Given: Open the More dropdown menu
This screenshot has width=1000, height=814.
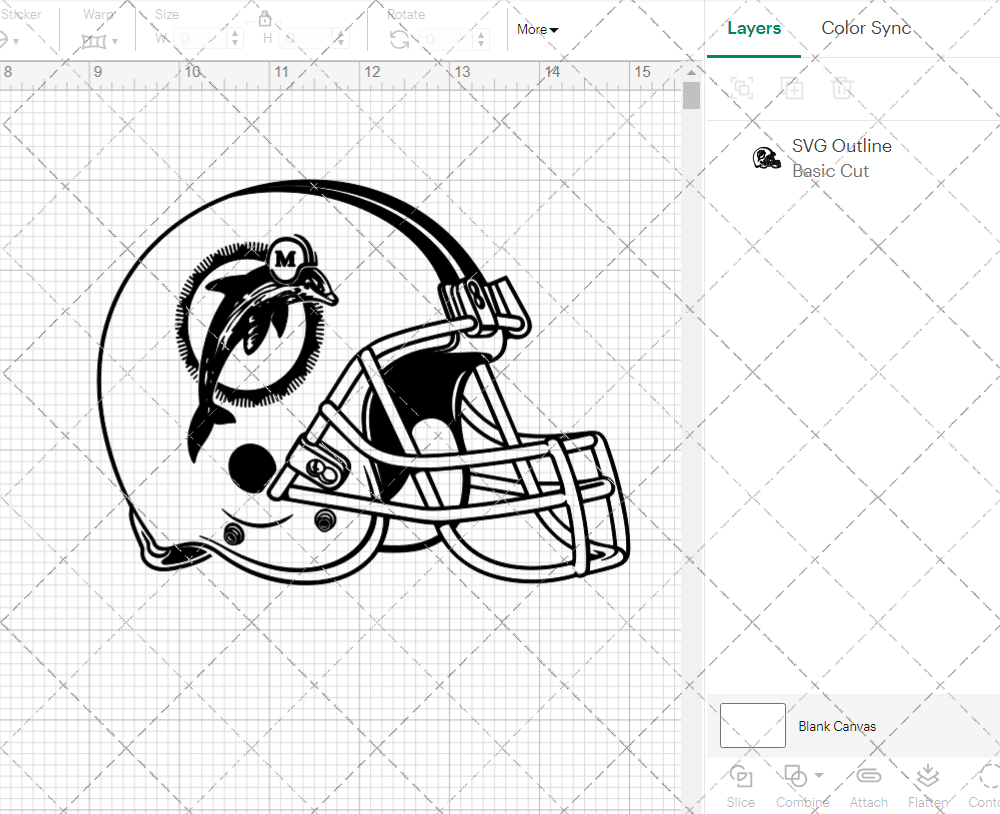Looking at the screenshot, I should coord(537,30).
